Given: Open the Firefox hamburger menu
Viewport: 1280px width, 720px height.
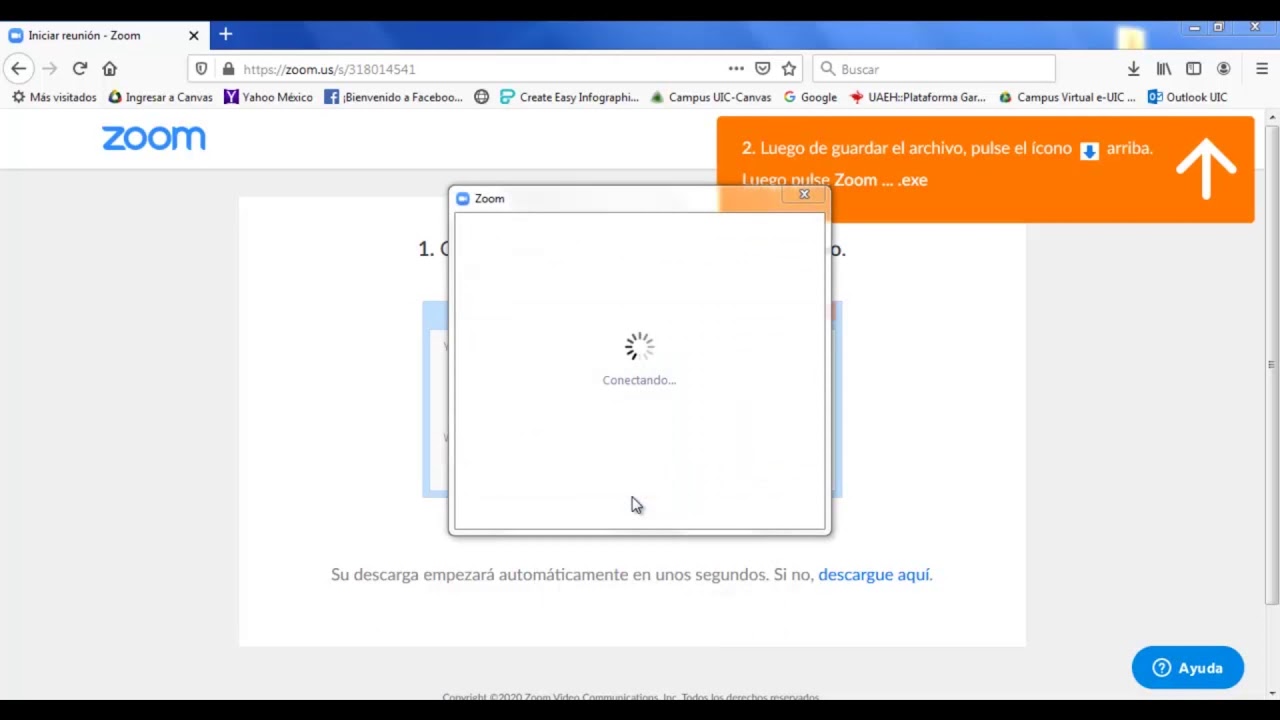Looking at the screenshot, I should coord(1261,69).
